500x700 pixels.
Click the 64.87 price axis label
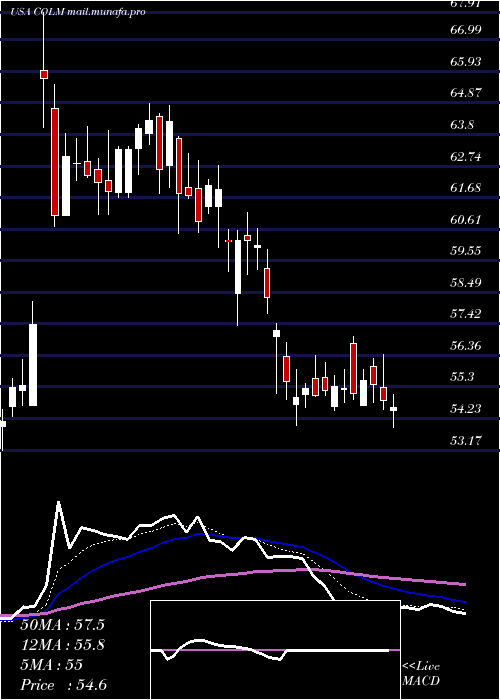click(466, 93)
